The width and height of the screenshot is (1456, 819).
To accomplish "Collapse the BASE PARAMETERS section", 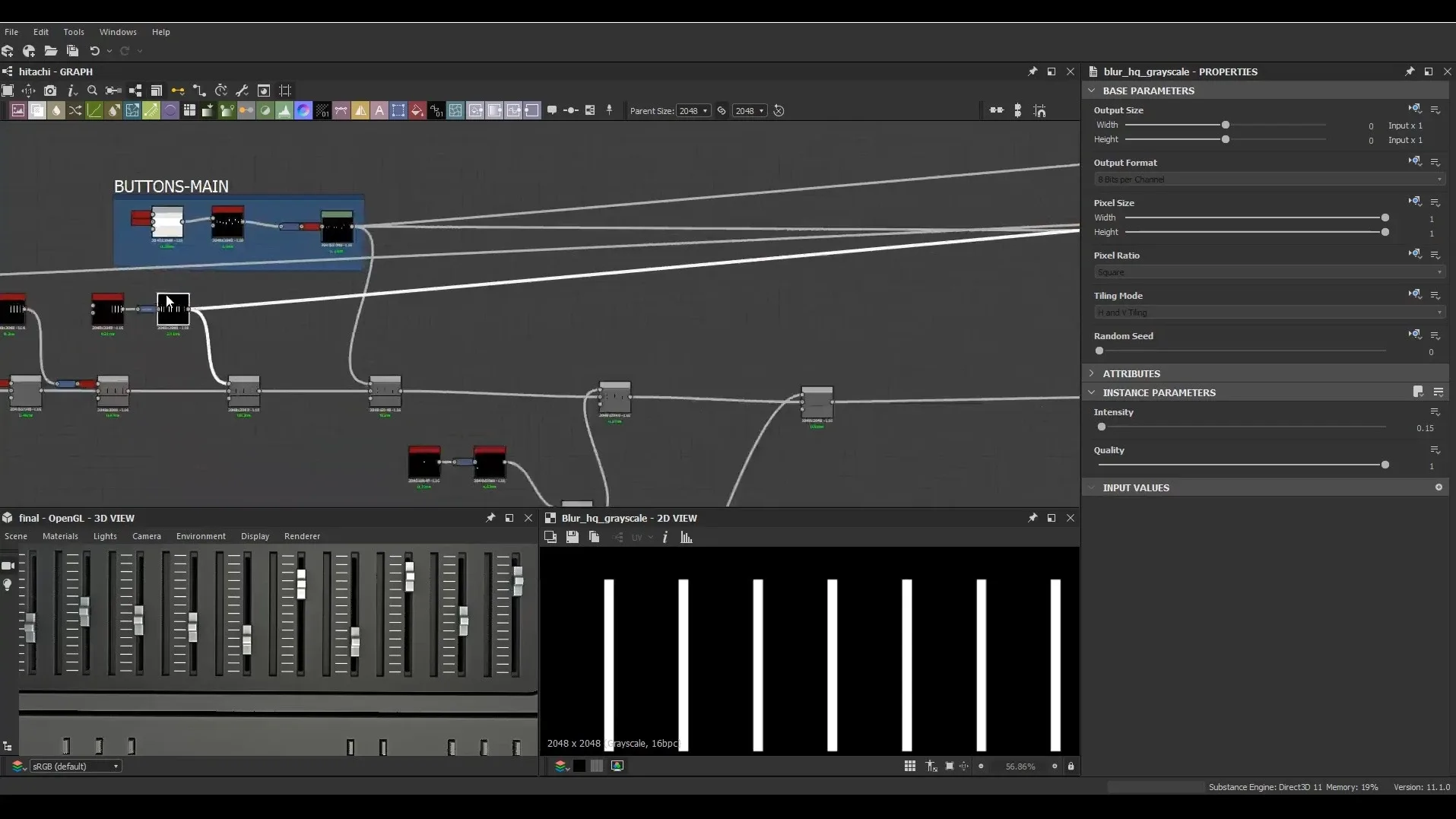I will (x=1092, y=90).
